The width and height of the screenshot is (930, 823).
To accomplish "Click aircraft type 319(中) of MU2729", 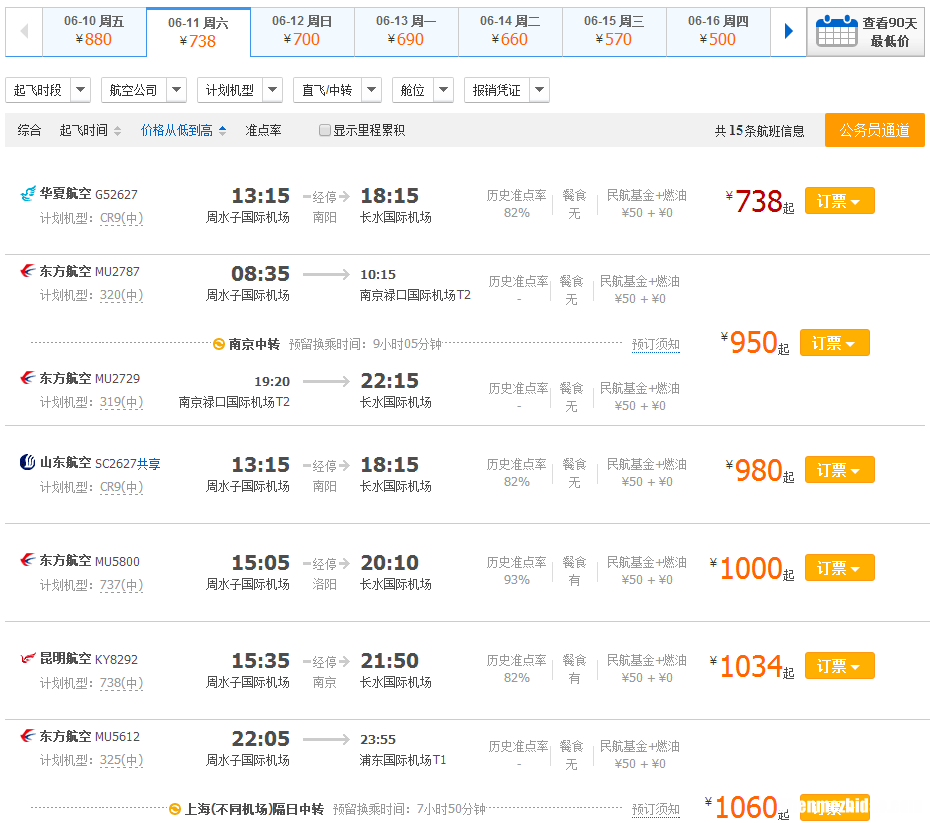I will tap(122, 402).
